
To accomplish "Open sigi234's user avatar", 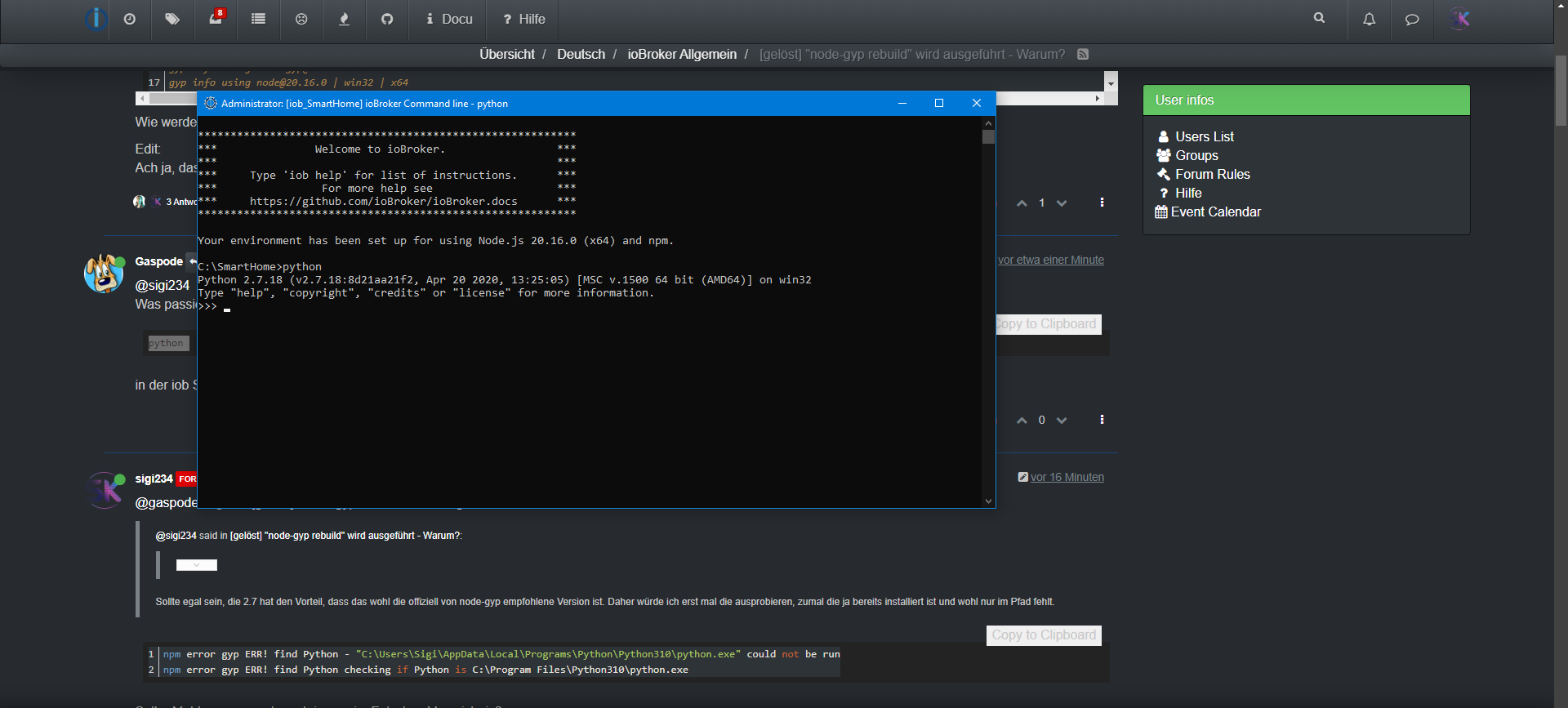I will pos(105,490).
